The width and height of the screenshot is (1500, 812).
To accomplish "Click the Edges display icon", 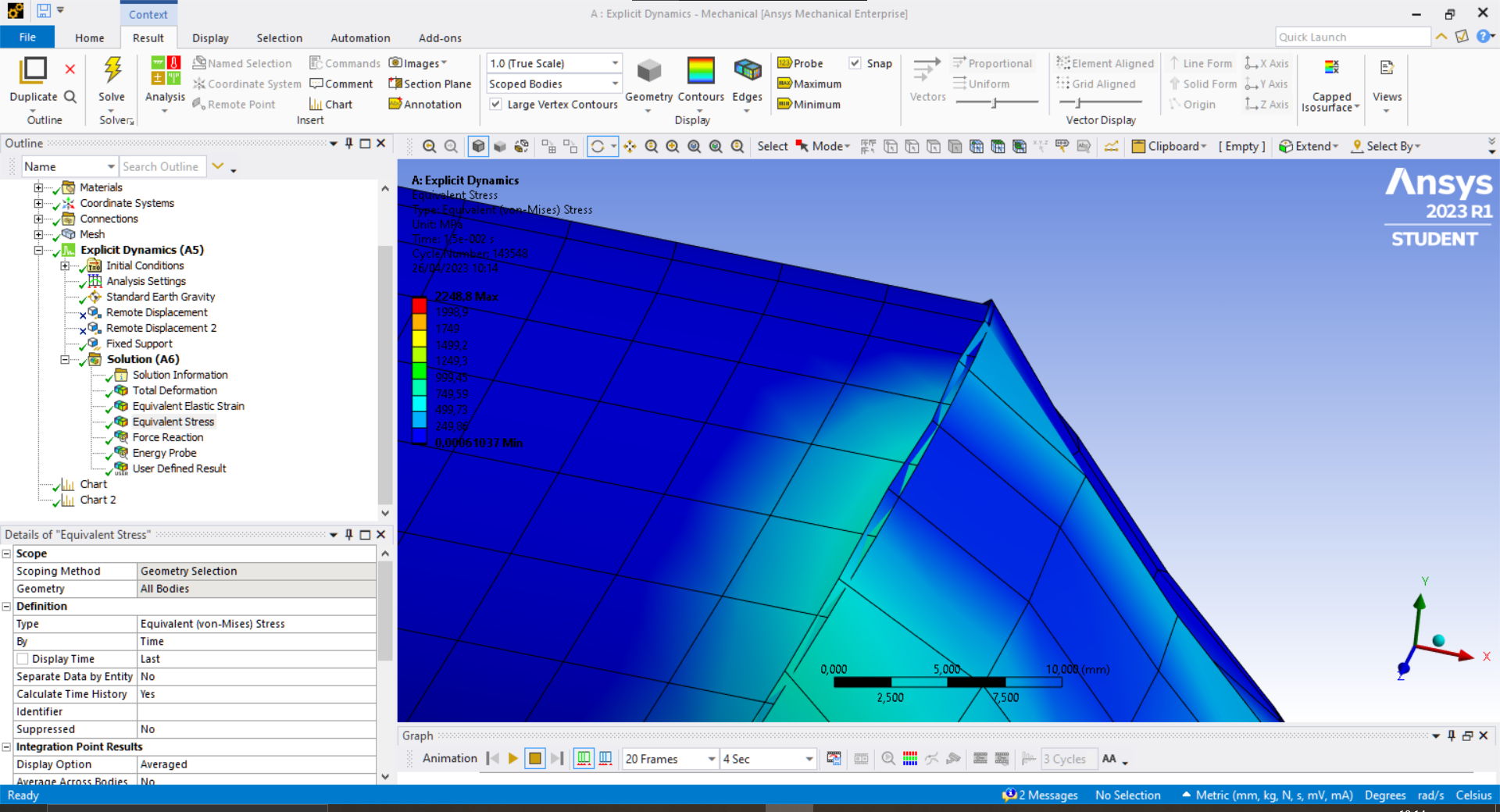I will coord(747,72).
